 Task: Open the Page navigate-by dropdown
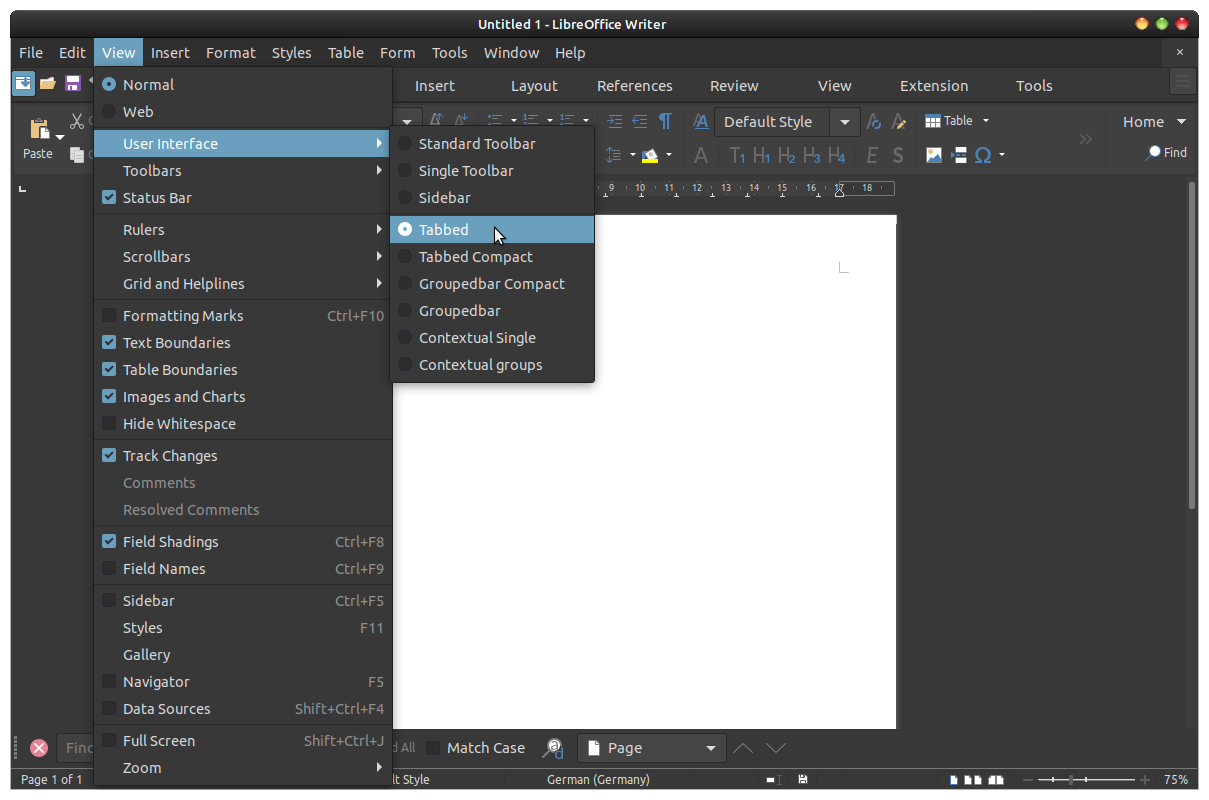[652, 748]
